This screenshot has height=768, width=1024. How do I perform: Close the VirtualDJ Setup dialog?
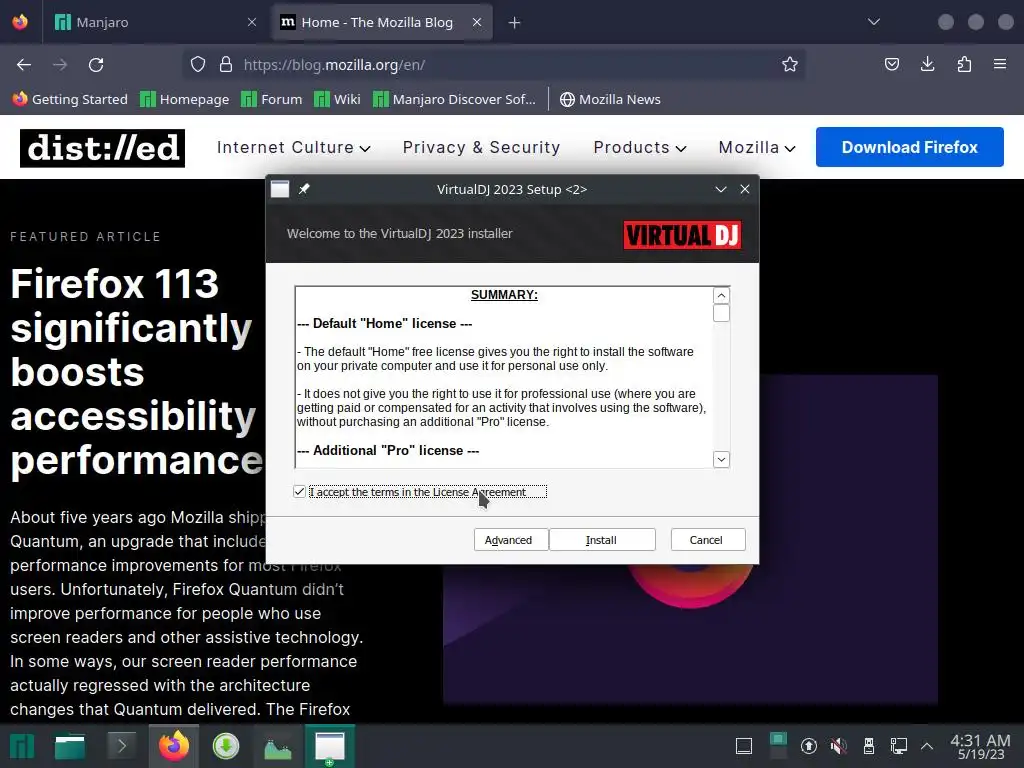pos(744,189)
